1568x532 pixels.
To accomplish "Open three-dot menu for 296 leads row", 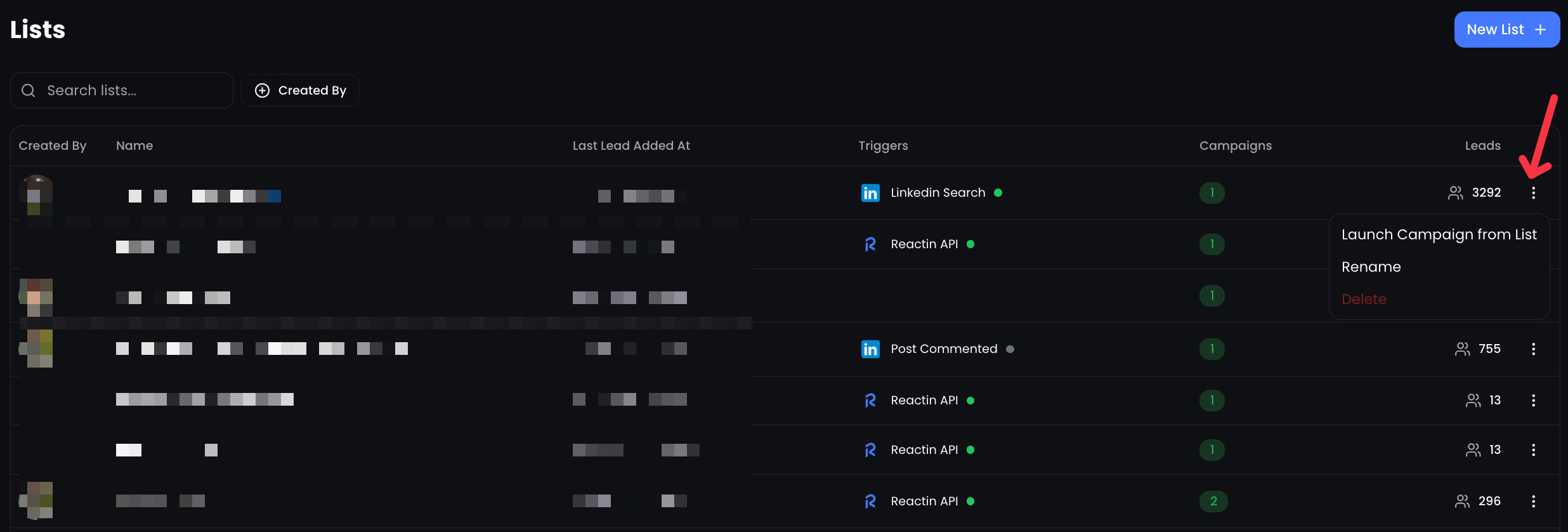I will coord(1533,502).
